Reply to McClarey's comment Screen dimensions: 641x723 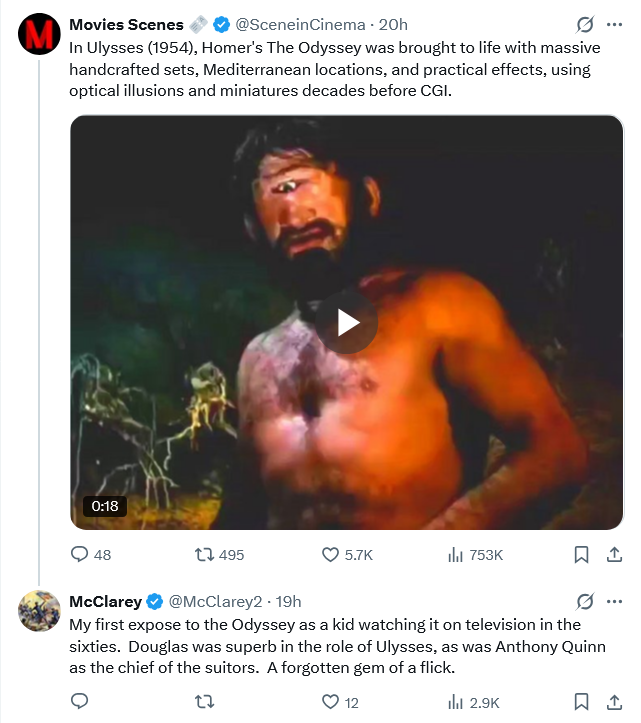[x=79, y=702]
